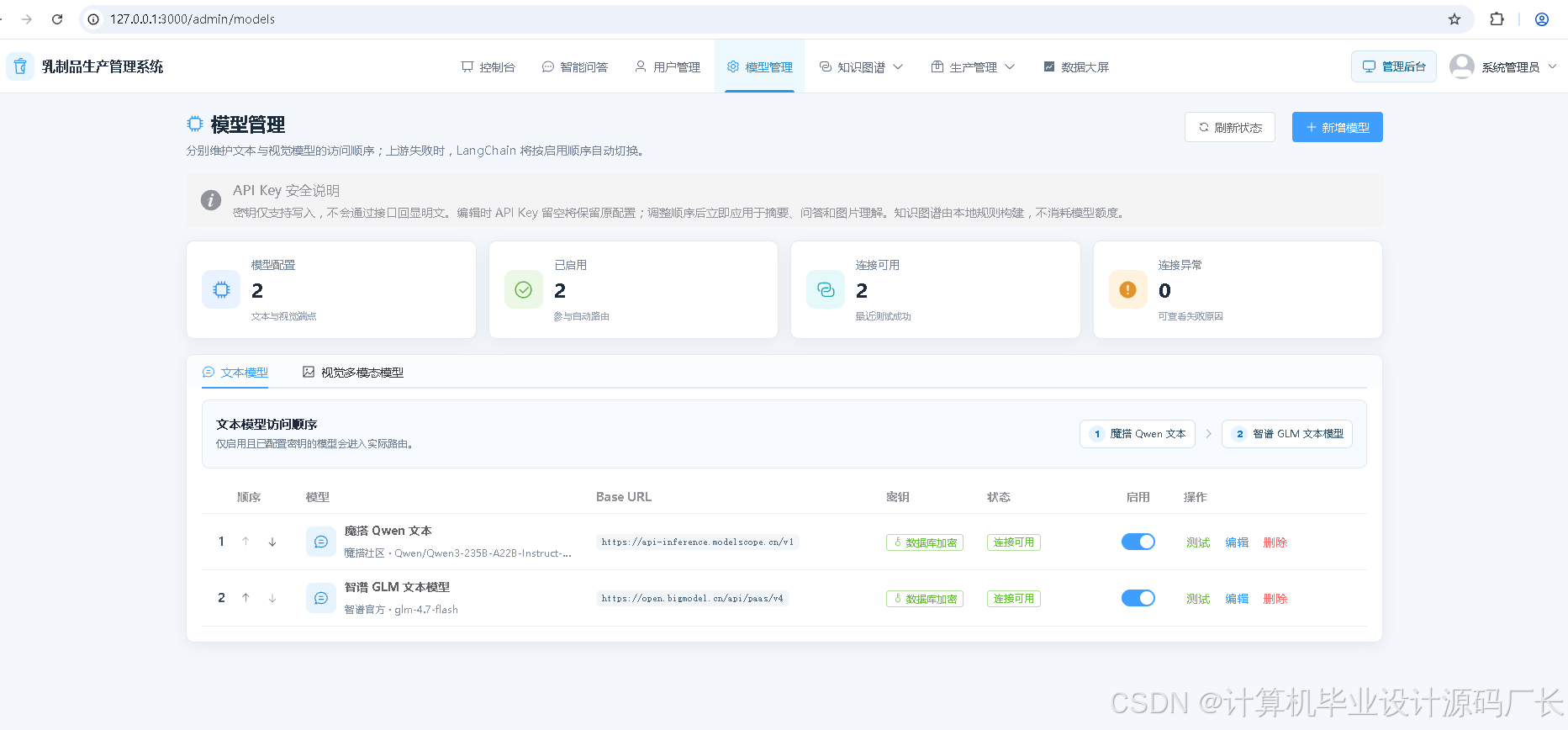
Task: Disable the 智谱 GLM 文本模型 switch
Action: 1138,598
